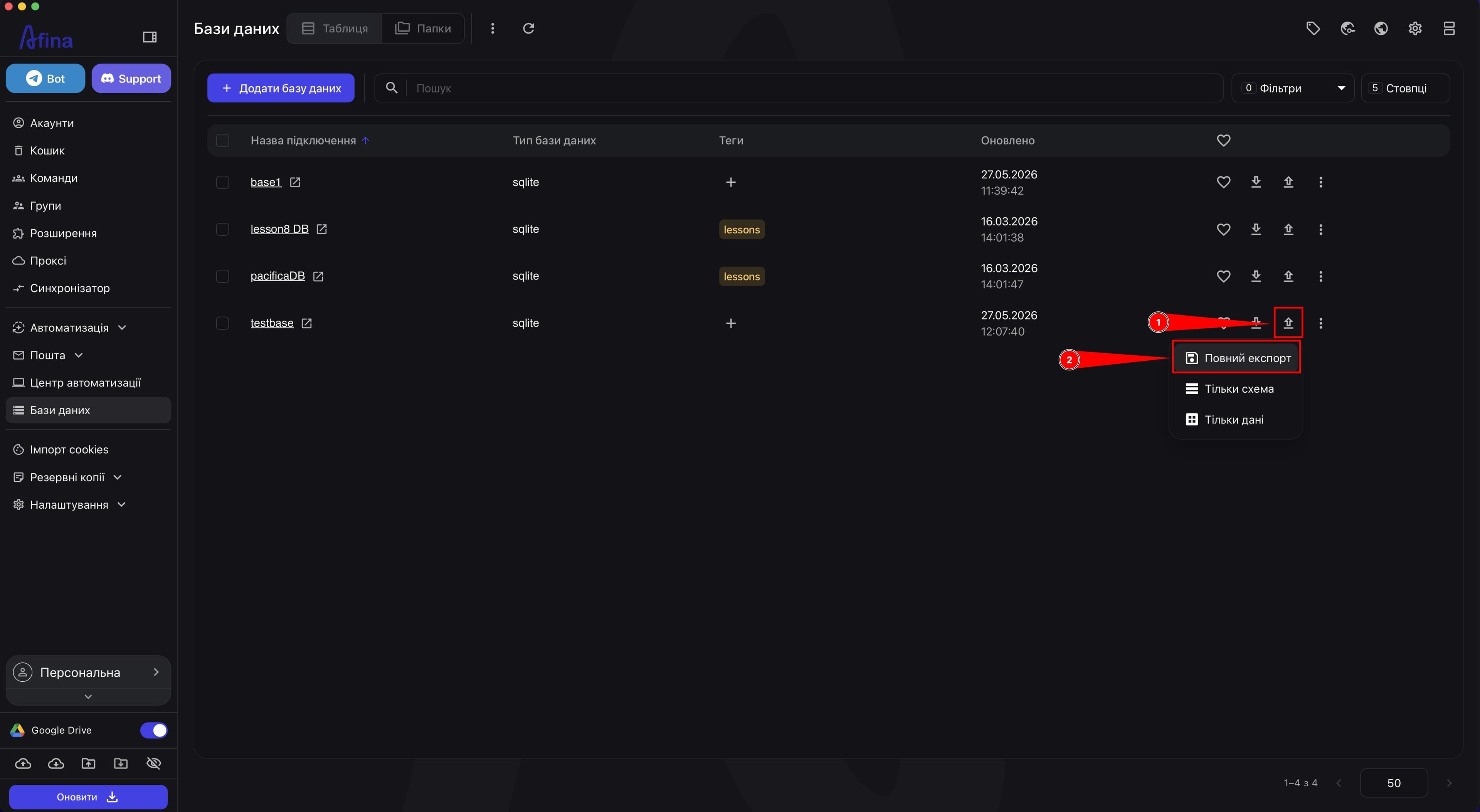Click the globe-with-key icon in top toolbar
Image resolution: width=1480 pixels, height=812 pixels.
[x=1347, y=29]
